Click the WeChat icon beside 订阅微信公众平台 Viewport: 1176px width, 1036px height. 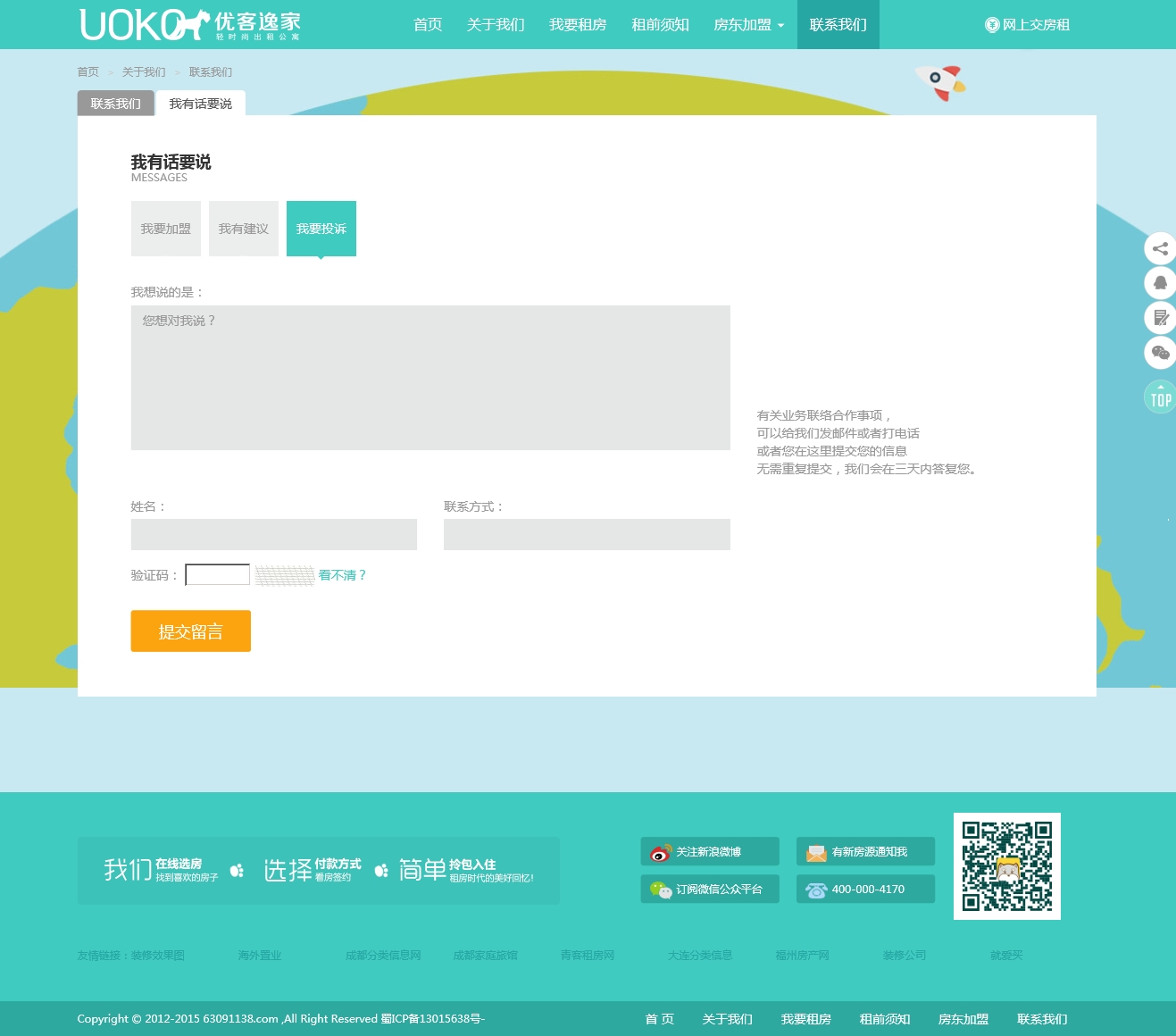click(661, 890)
